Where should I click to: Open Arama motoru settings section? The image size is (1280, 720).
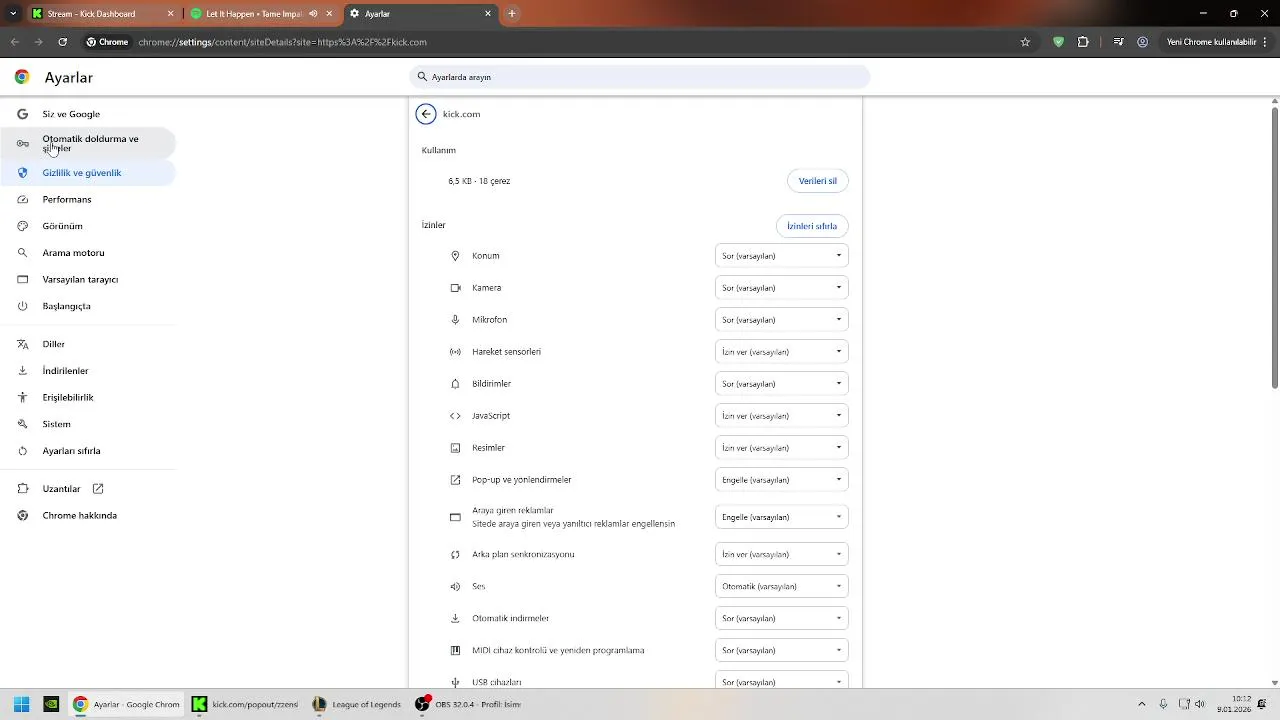(x=88, y=253)
